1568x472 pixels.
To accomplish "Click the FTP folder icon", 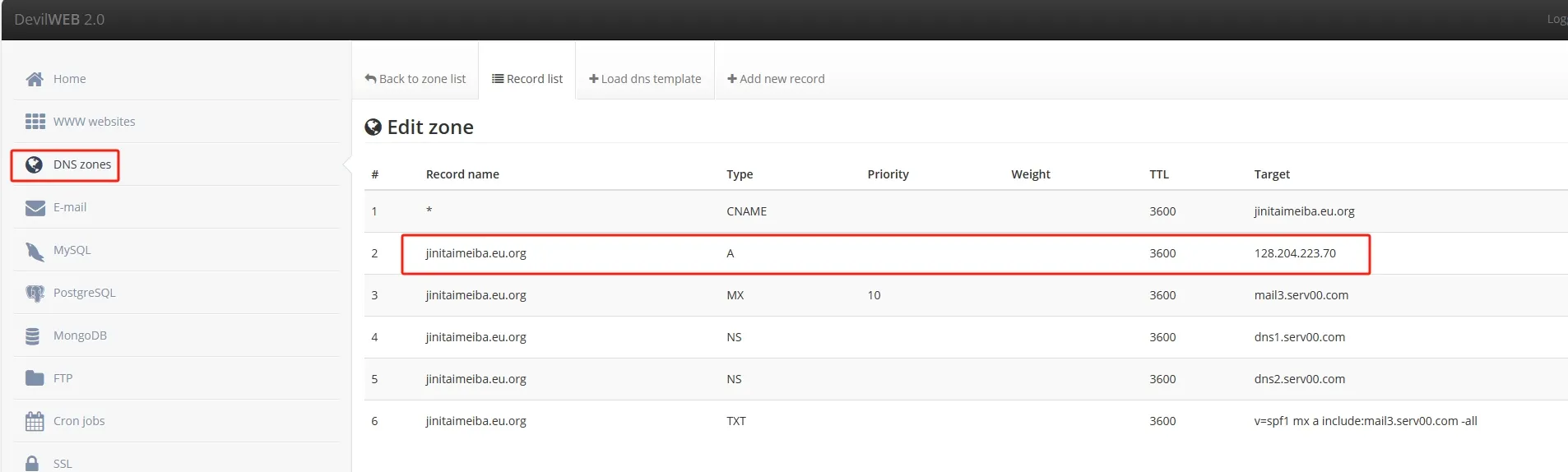I will point(35,378).
